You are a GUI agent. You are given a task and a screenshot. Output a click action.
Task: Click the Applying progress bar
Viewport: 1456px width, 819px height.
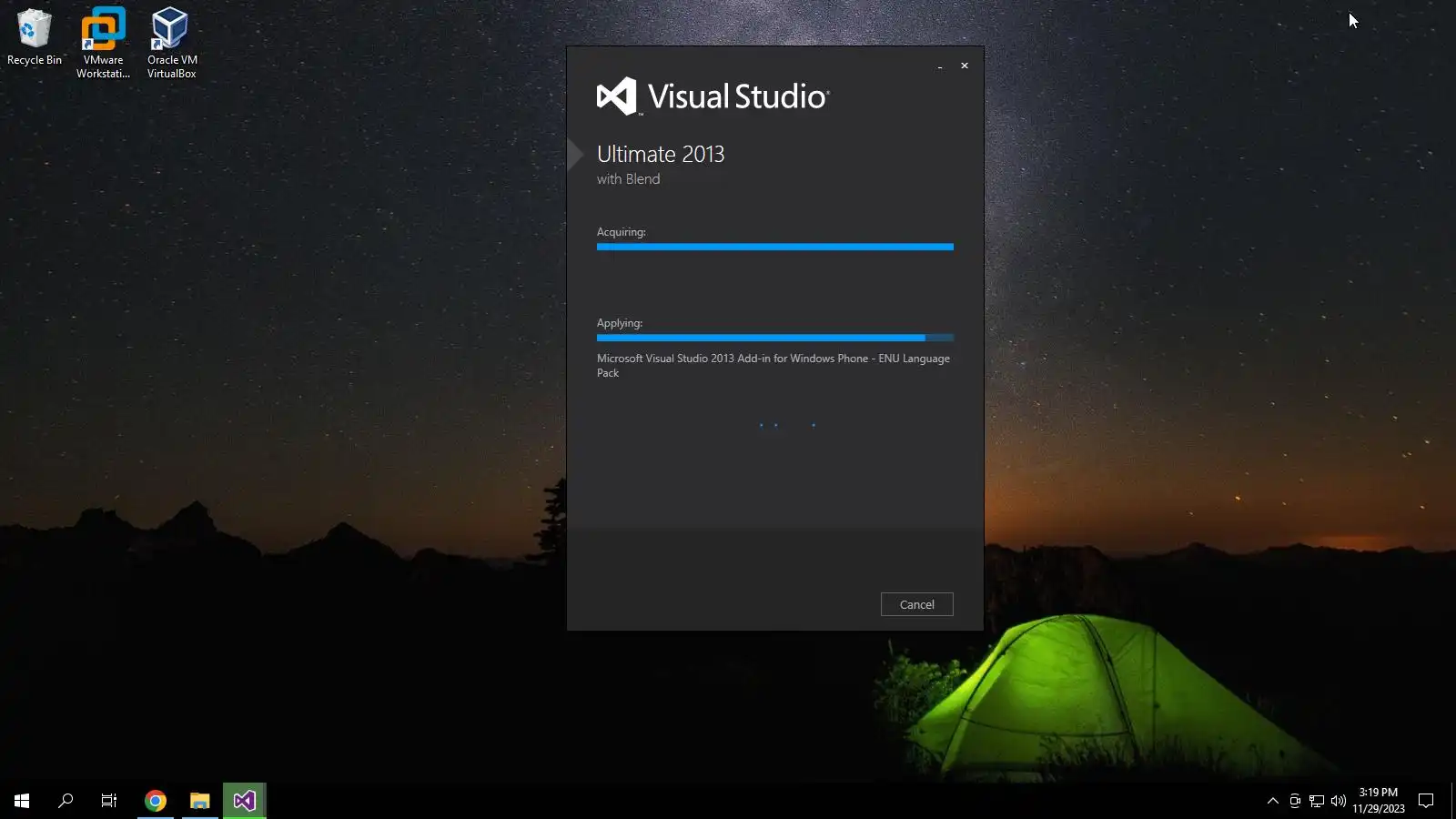(775, 338)
